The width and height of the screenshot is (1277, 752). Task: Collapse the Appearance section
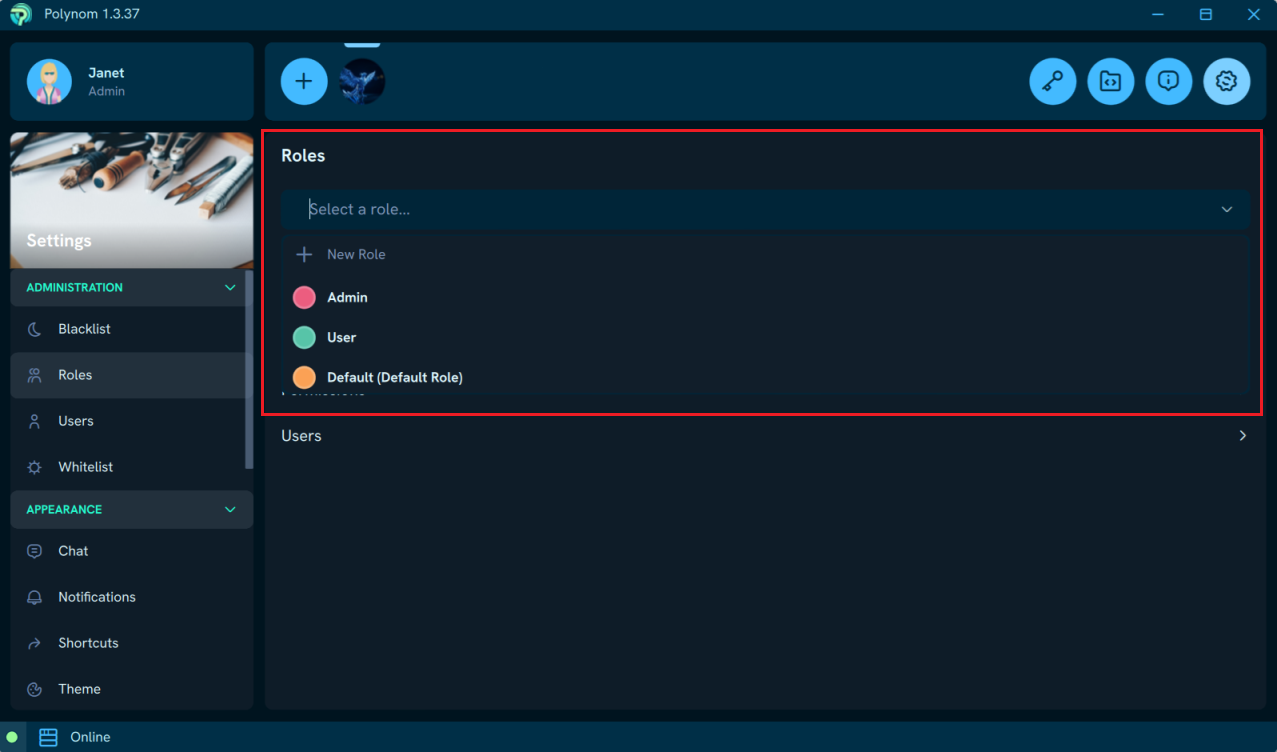230,510
